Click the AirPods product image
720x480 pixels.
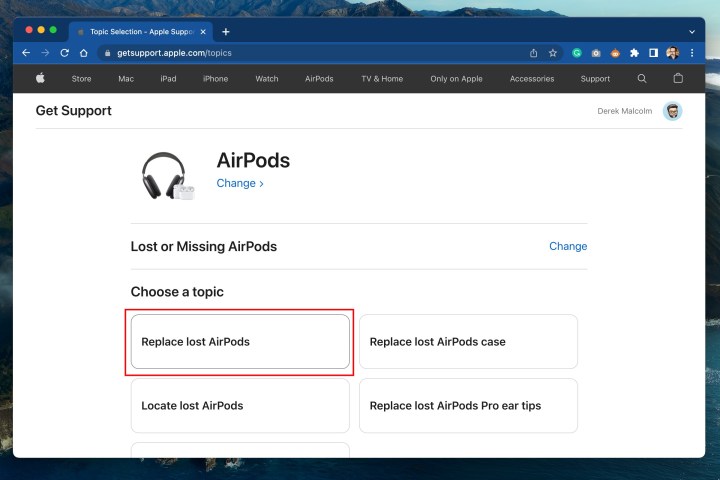[x=168, y=176]
